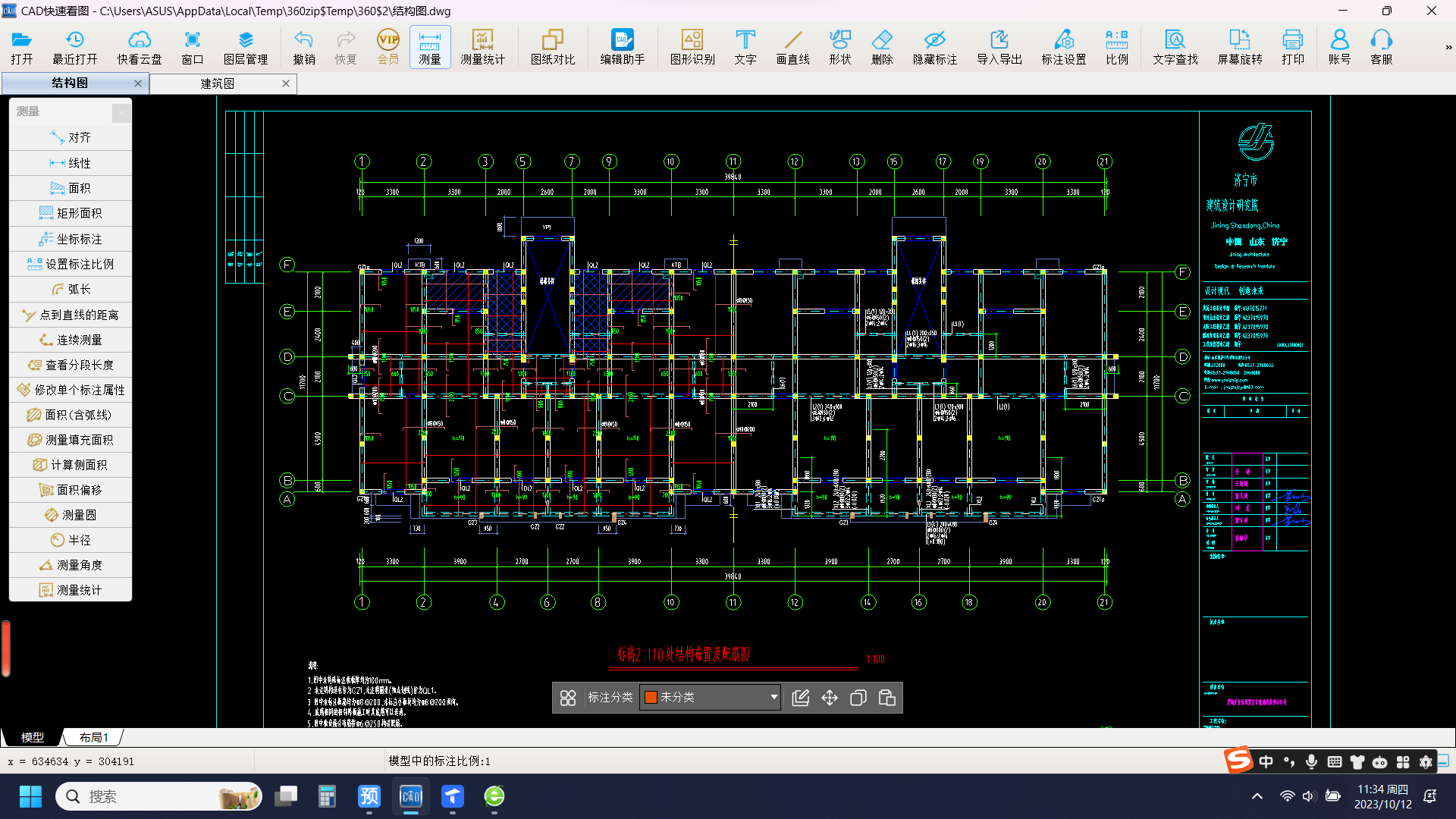Select 坐标标注 coordinate annotation
The width and height of the screenshot is (1456, 819).
point(71,239)
